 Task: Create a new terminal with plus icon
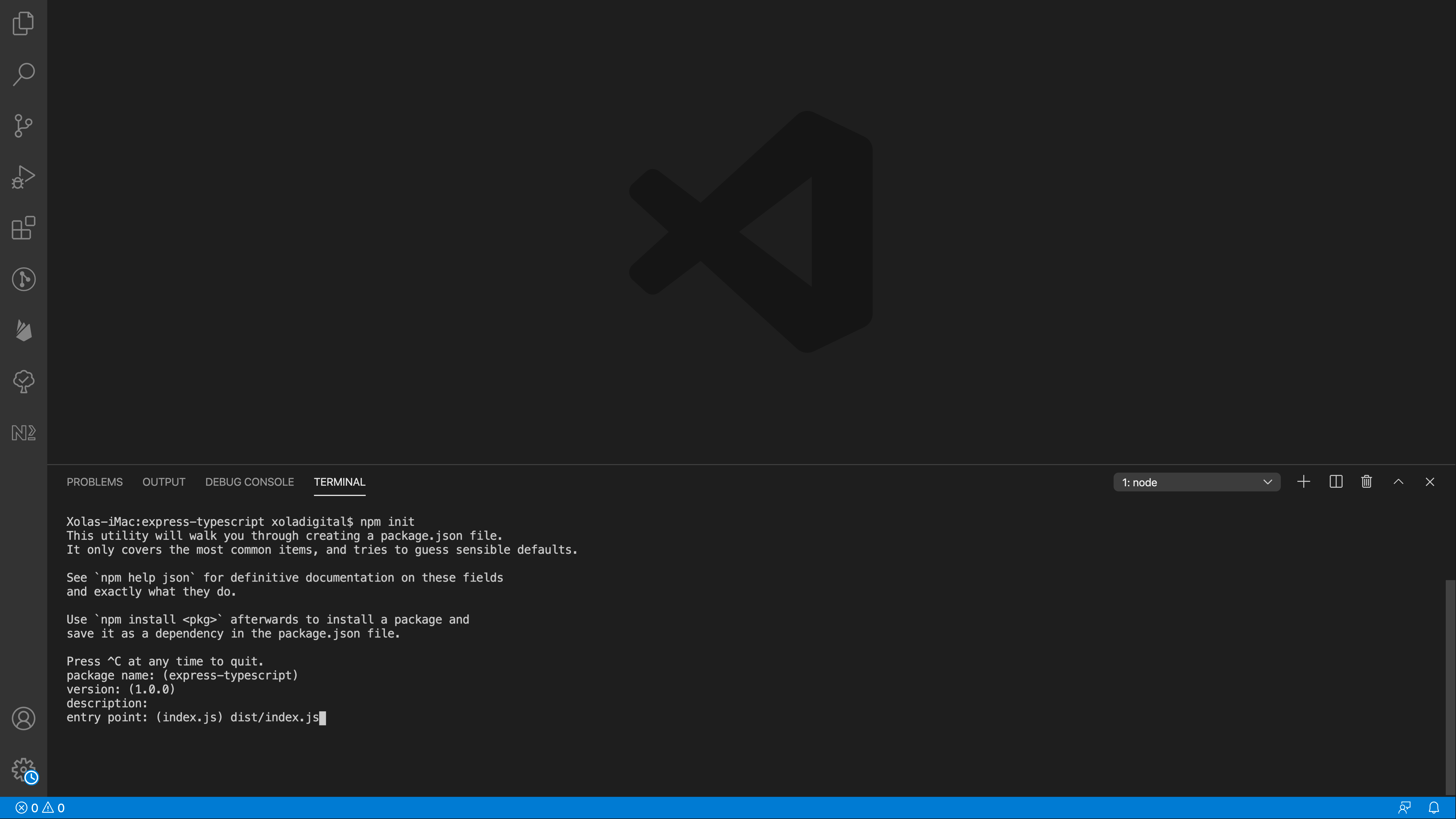[x=1303, y=481]
